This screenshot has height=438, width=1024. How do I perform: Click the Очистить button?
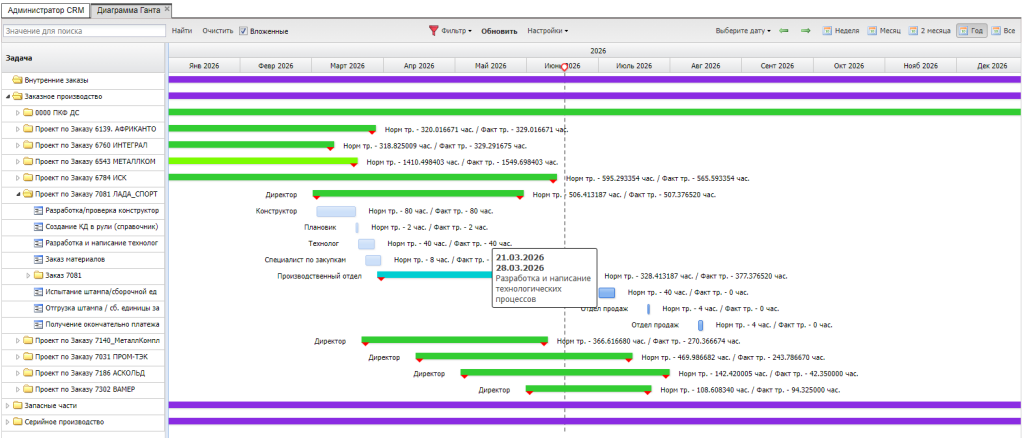coord(217,31)
